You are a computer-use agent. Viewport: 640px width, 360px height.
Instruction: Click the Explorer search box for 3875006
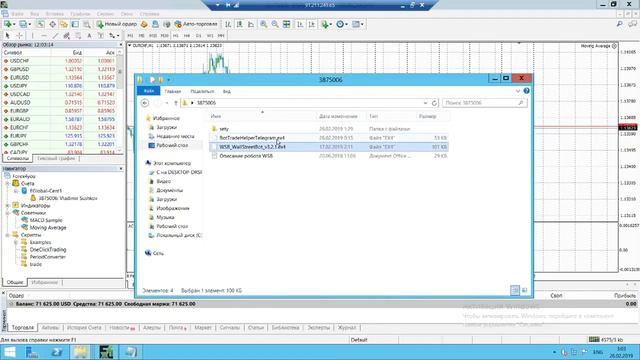click(484, 103)
